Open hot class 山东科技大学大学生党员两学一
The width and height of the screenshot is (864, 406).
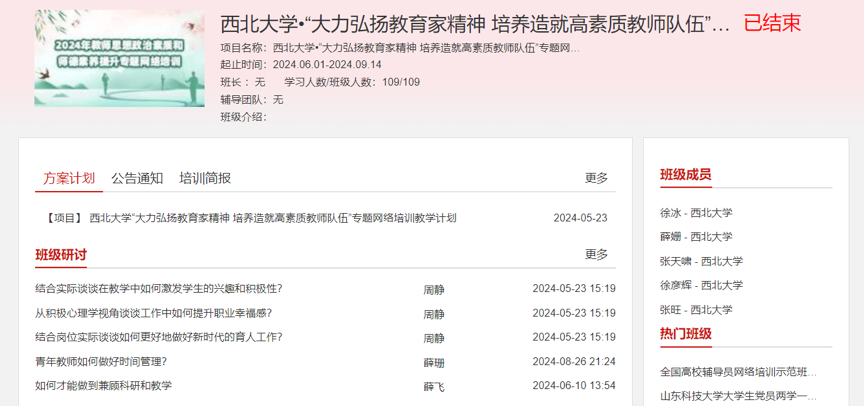[738, 396]
